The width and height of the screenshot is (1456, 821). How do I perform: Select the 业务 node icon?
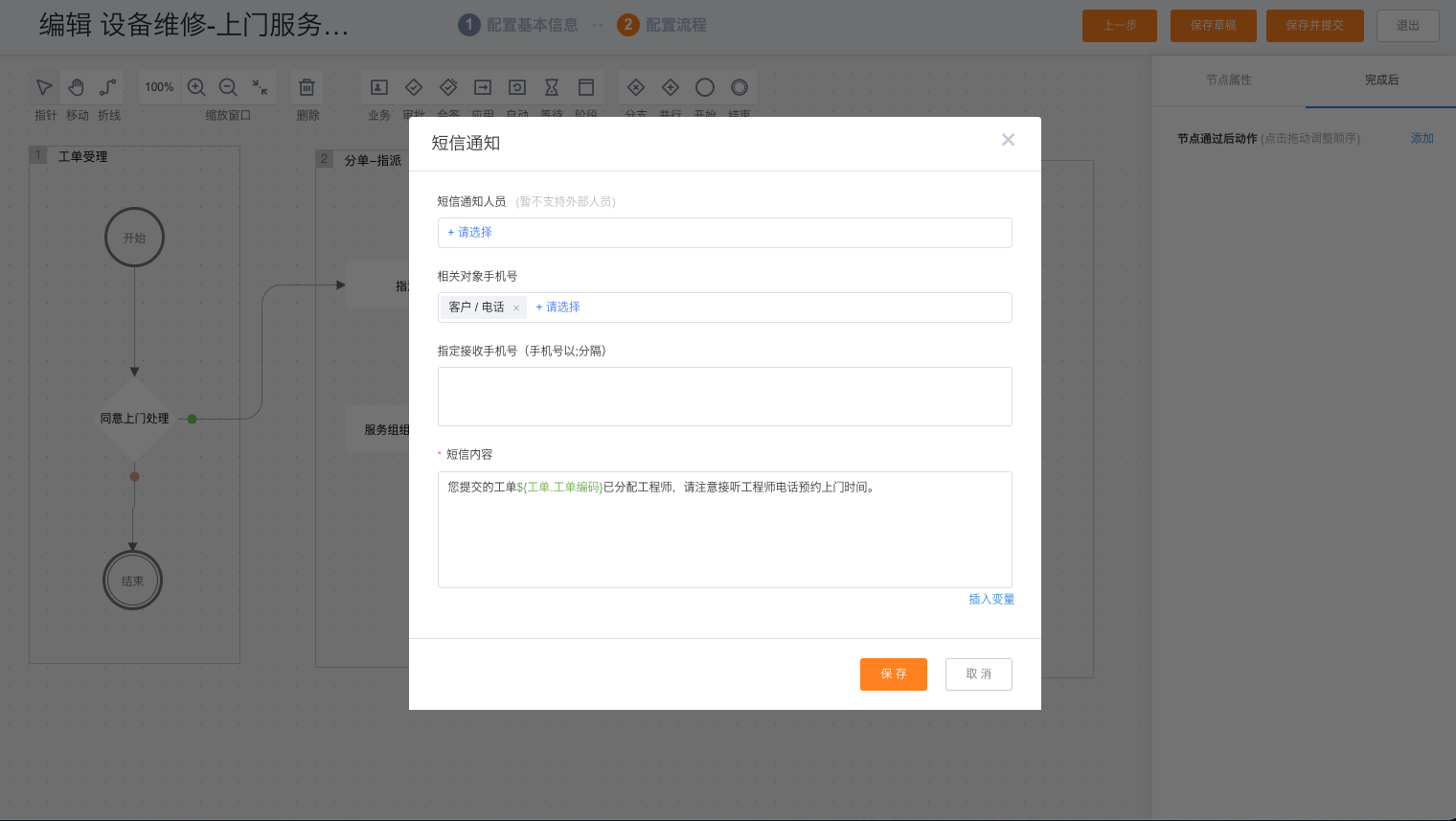[379, 87]
